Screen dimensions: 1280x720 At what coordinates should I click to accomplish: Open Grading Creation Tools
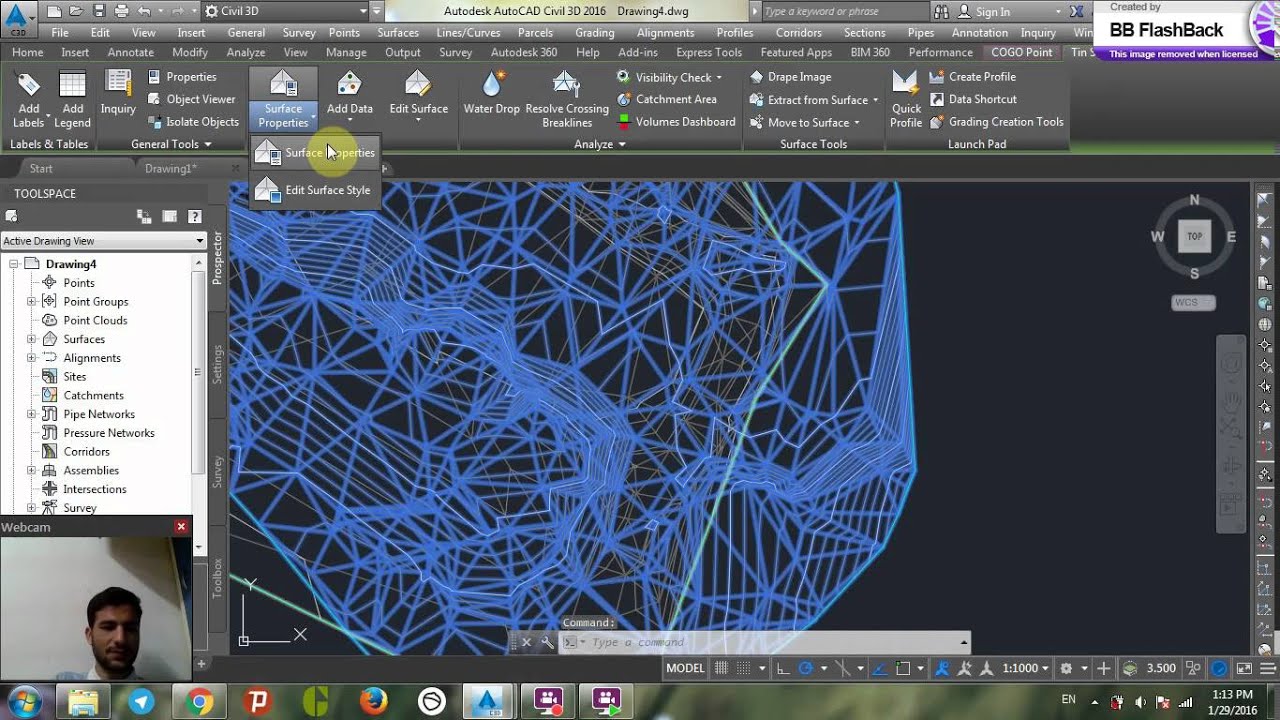point(996,122)
